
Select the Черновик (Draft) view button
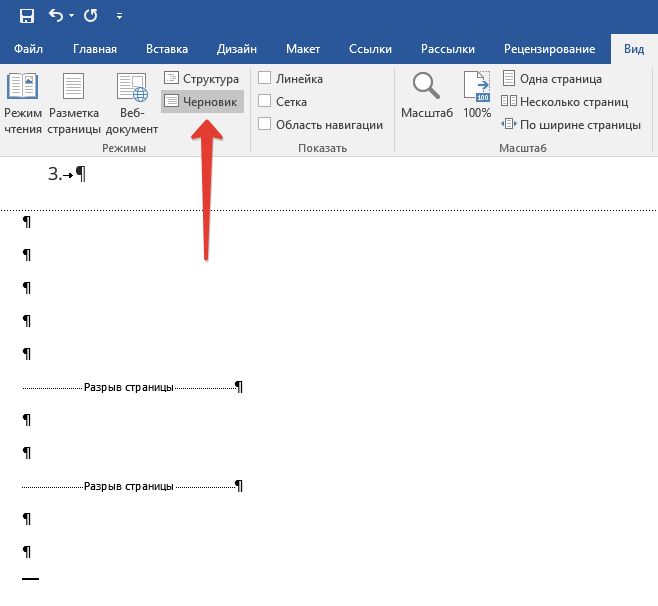click(202, 101)
